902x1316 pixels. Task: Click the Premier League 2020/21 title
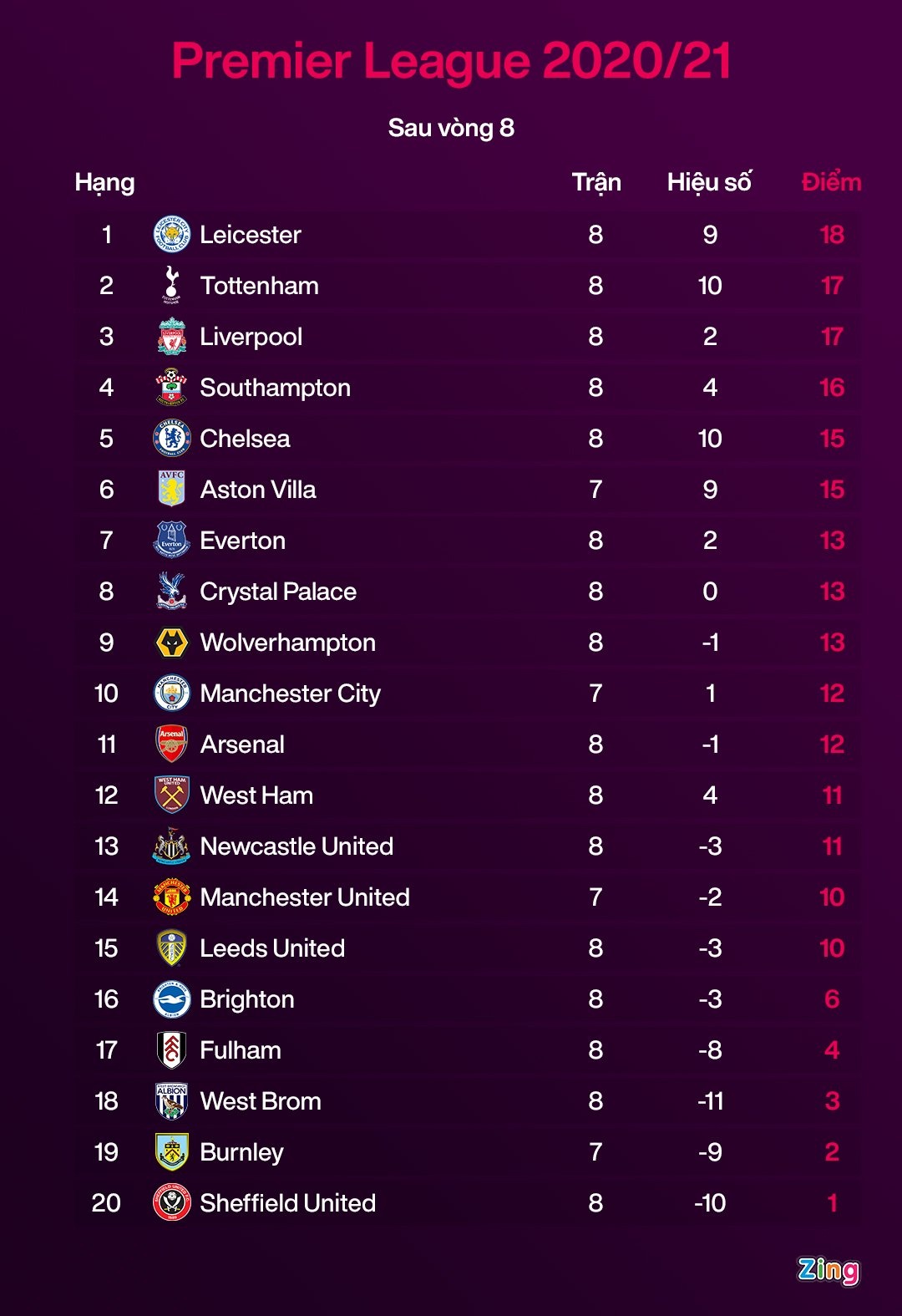tap(451, 61)
